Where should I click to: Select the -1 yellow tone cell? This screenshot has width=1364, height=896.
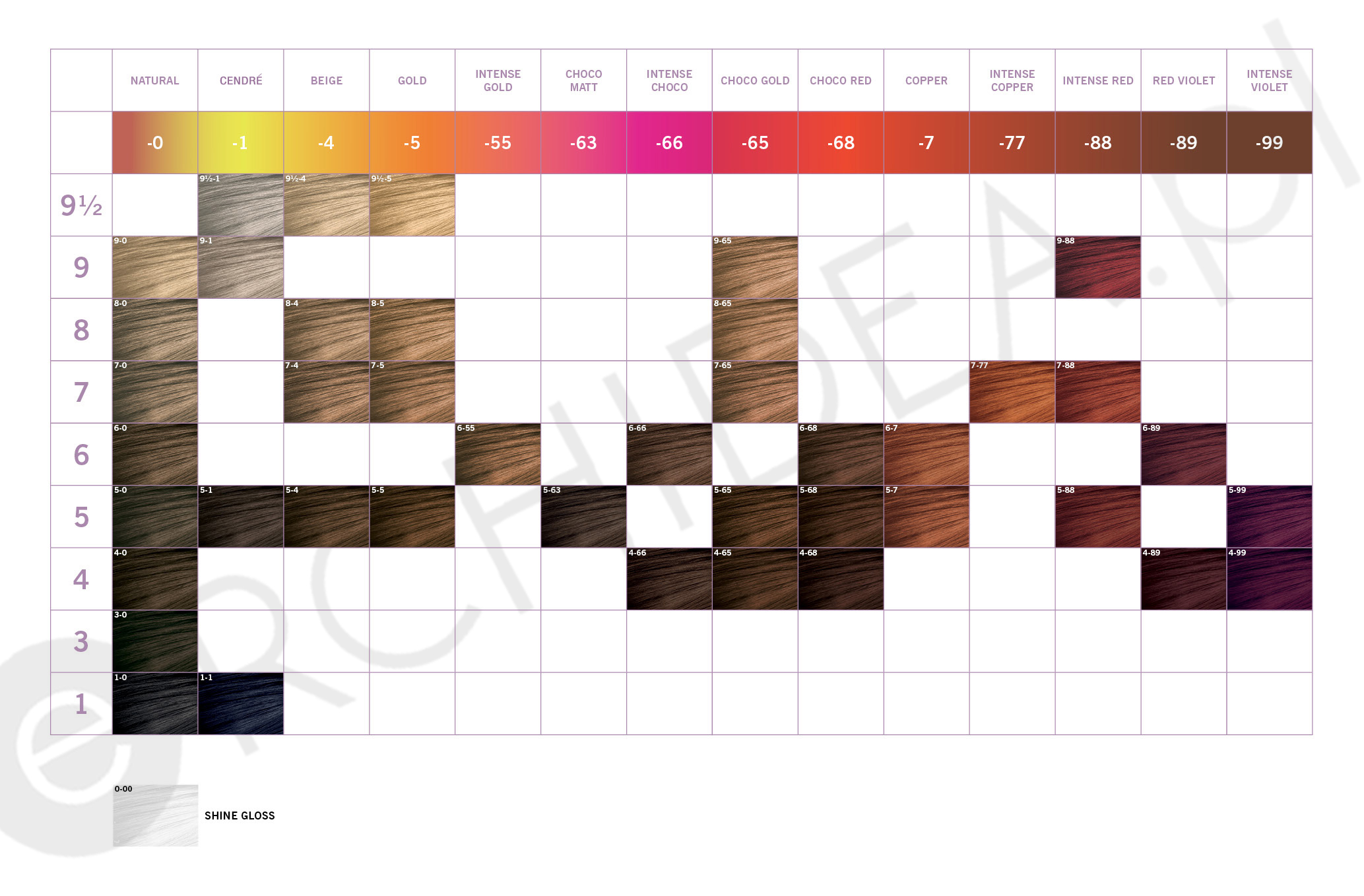tap(241, 143)
